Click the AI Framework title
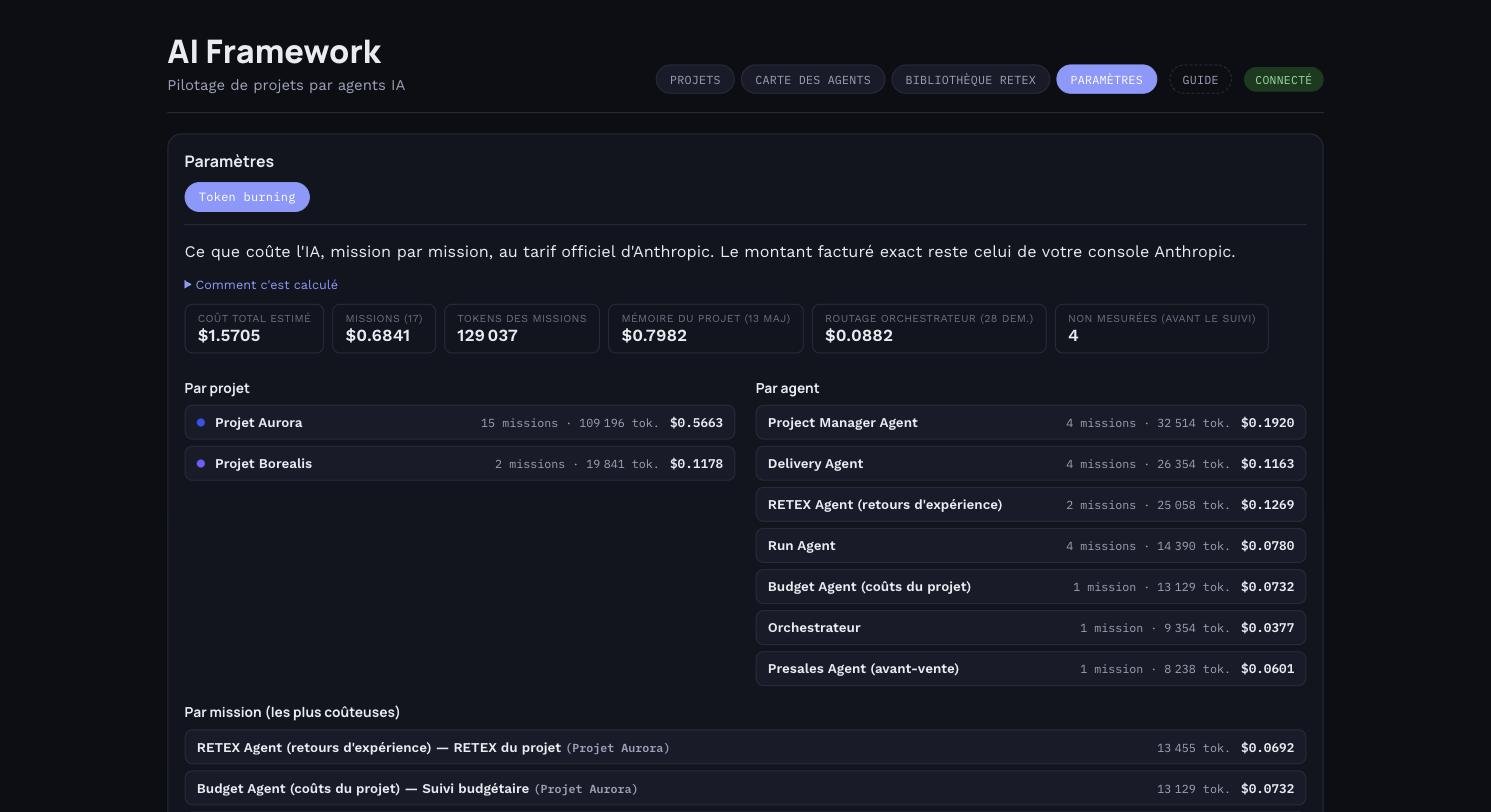Screen dimensions: 1491x812 pos(274,52)
